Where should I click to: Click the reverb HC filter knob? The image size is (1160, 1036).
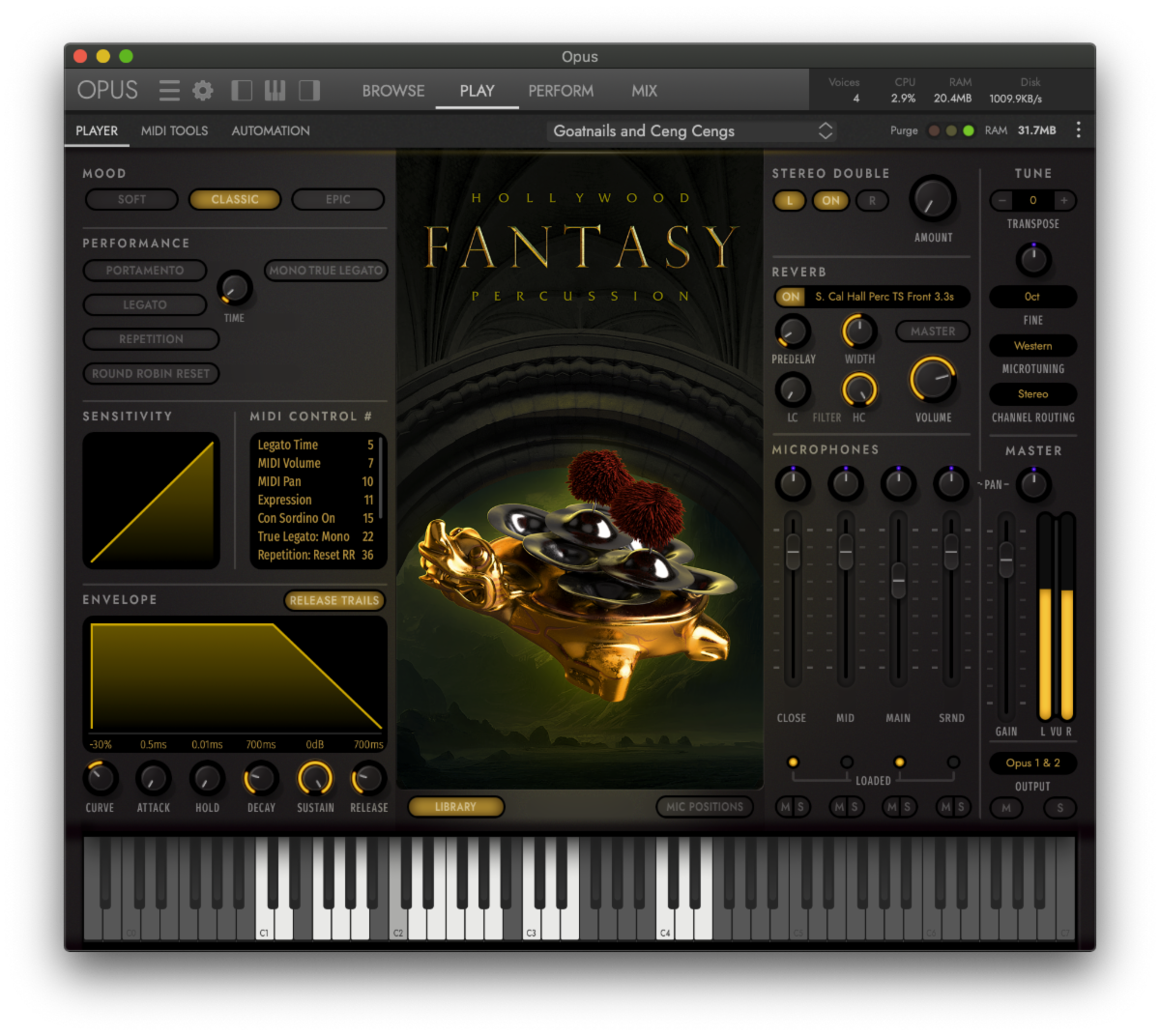tap(859, 389)
